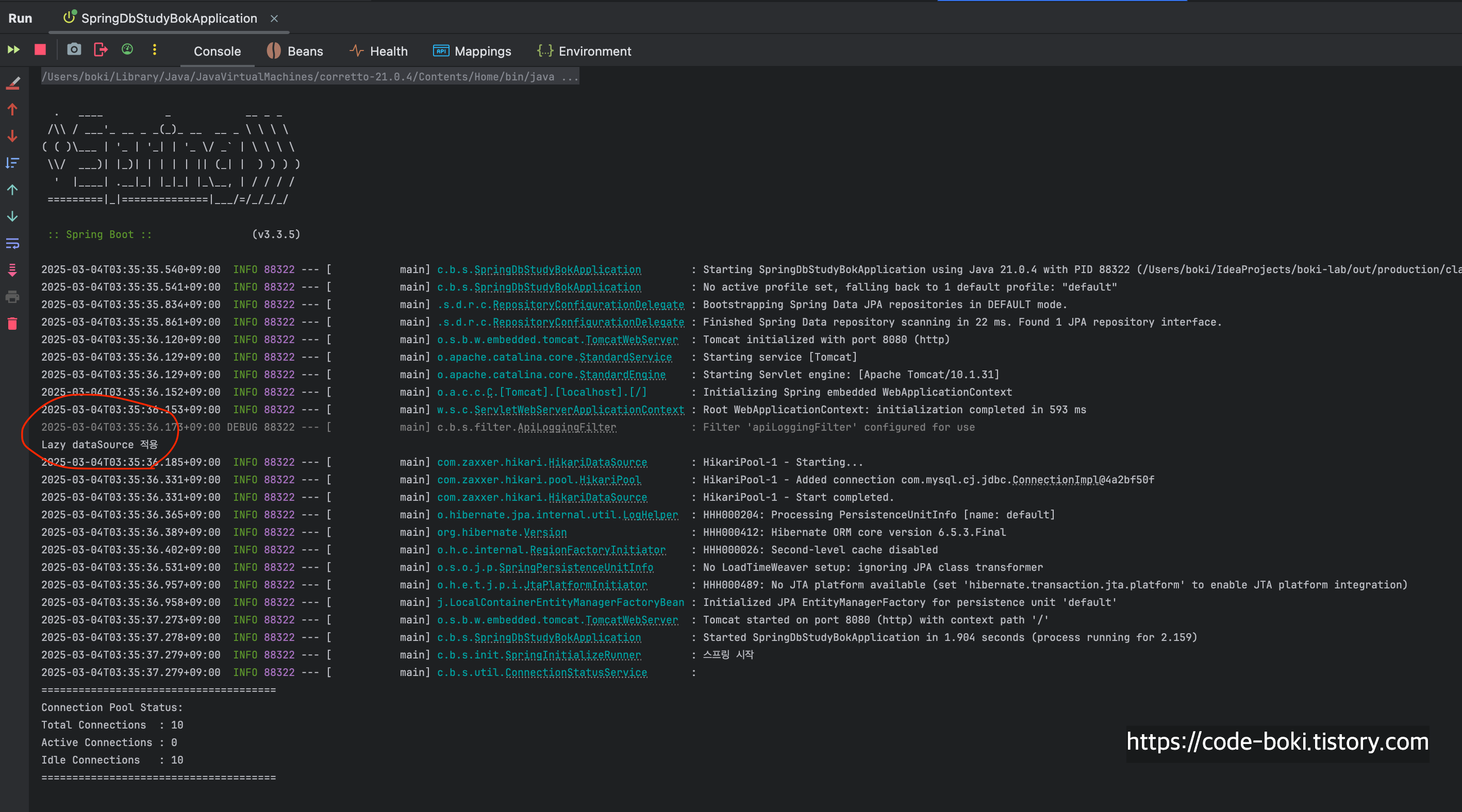Screen dimensions: 1462x812
Task: Toggle soft-wrap for console output
Action: point(12,243)
